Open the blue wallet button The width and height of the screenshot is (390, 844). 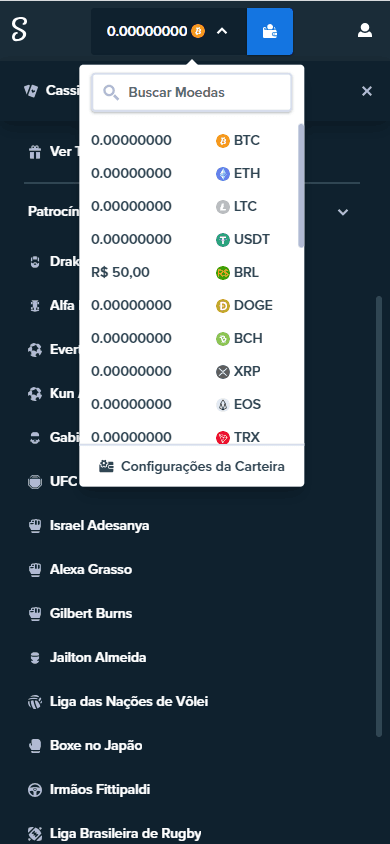pyautogui.click(x=270, y=32)
